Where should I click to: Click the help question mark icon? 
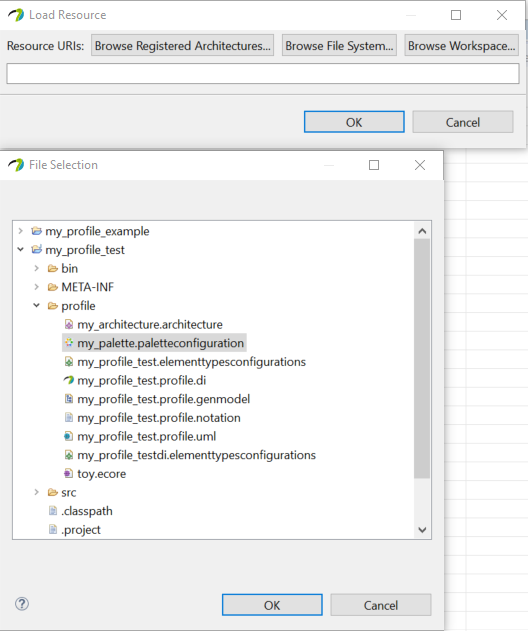click(22, 604)
